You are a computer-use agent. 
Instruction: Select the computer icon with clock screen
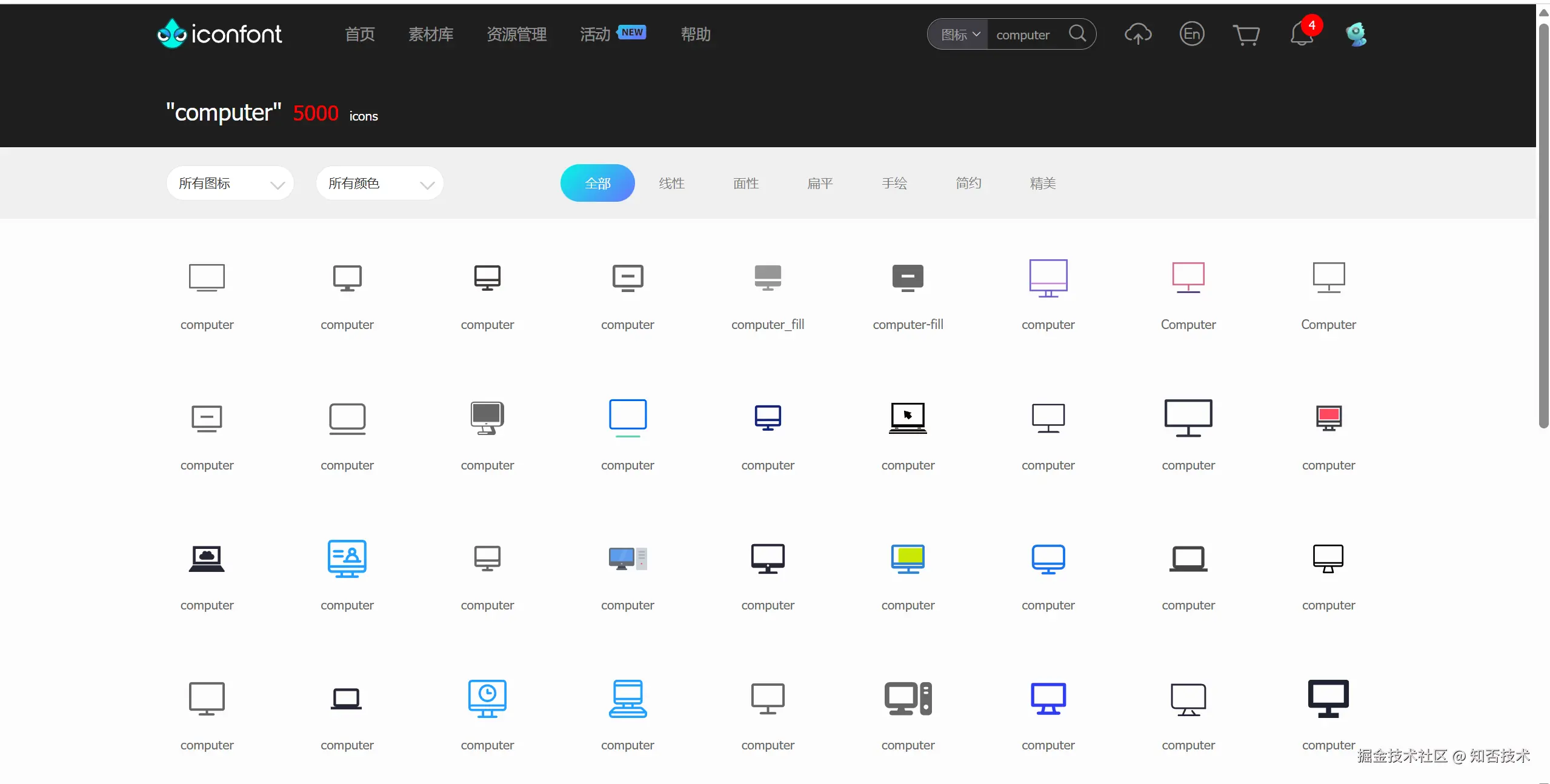pos(487,698)
